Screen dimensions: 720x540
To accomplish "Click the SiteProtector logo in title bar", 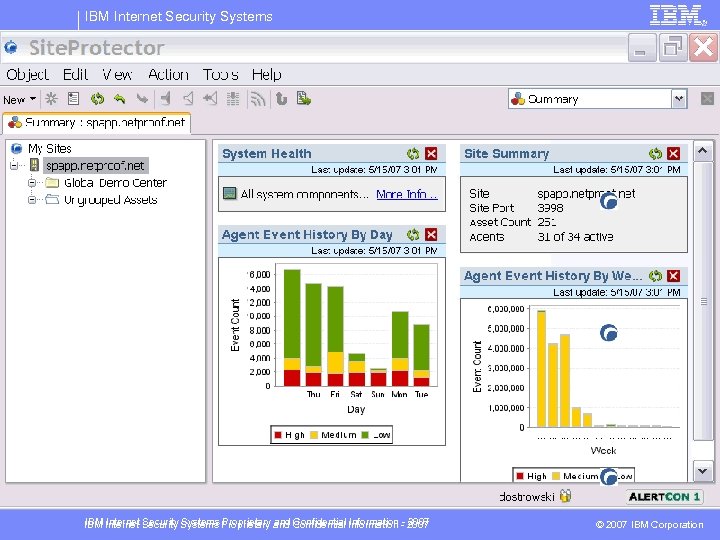I will point(11,47).
